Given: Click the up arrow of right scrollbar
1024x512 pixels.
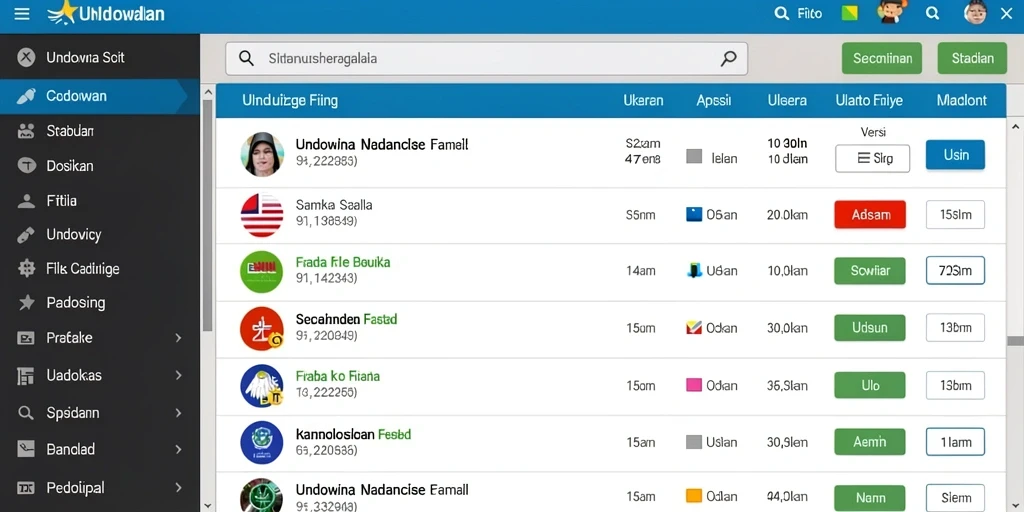Looking at the screenshot, I should pyautogui.click(x=1015, y=127).
